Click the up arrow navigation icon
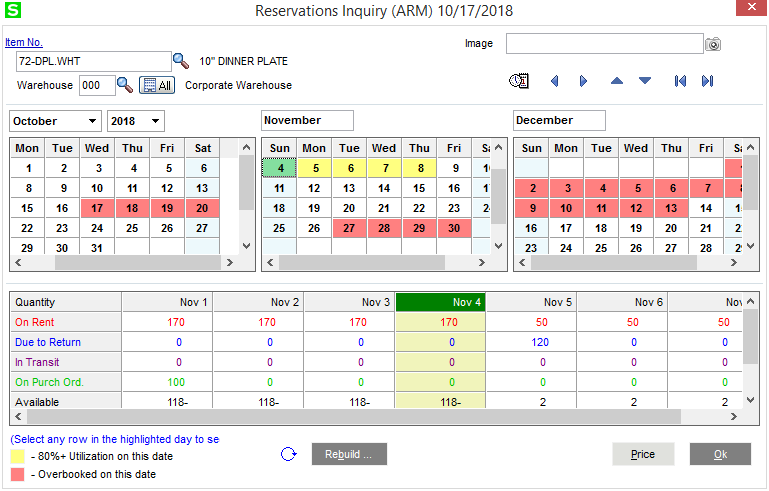 click(x=617, y=81)
